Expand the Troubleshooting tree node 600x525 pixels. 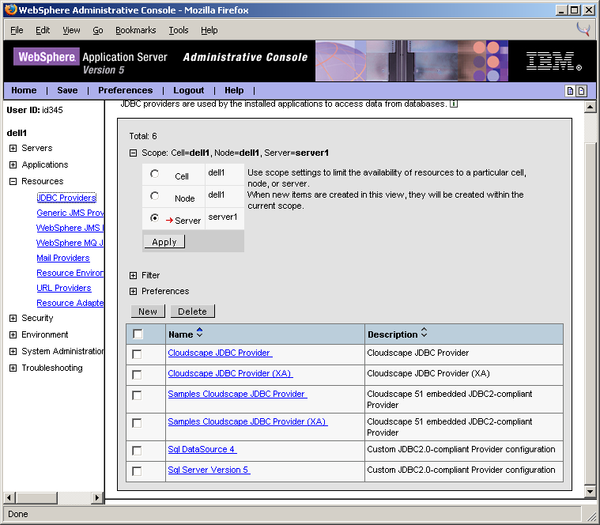point(13,368)
